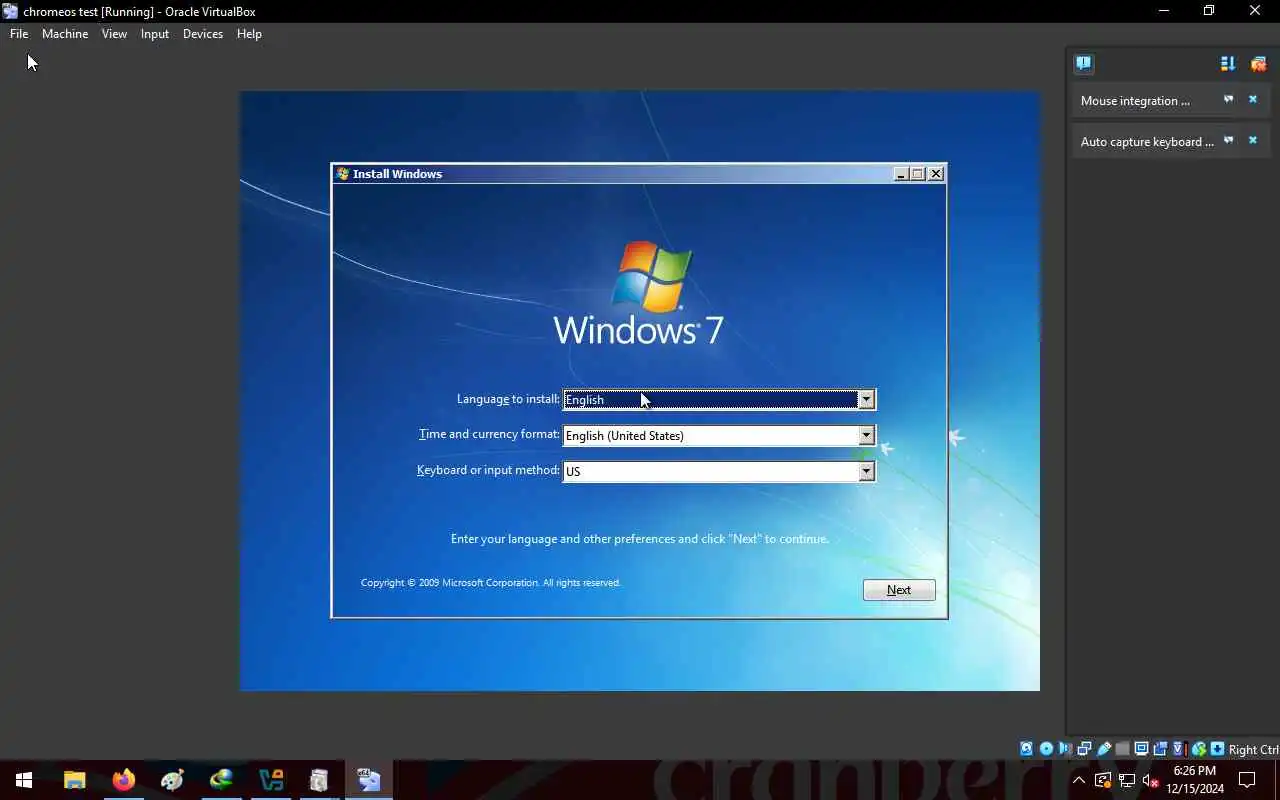
Task: Open the VS taskbar application icon
Action: pos(270,780)
